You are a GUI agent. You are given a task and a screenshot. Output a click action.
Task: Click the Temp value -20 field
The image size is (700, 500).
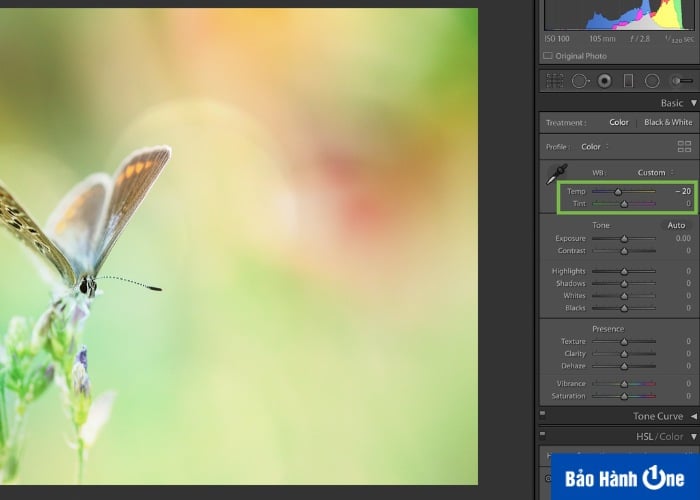[683, 191]
